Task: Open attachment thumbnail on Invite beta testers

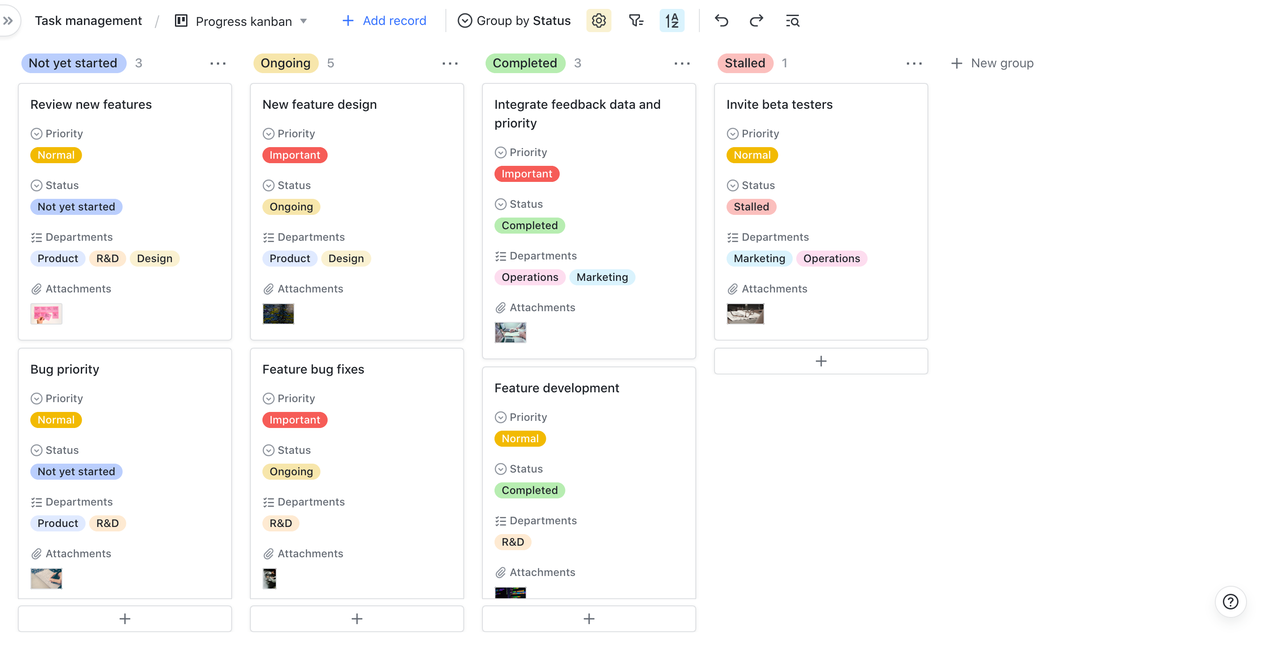Action: [745, 314]
